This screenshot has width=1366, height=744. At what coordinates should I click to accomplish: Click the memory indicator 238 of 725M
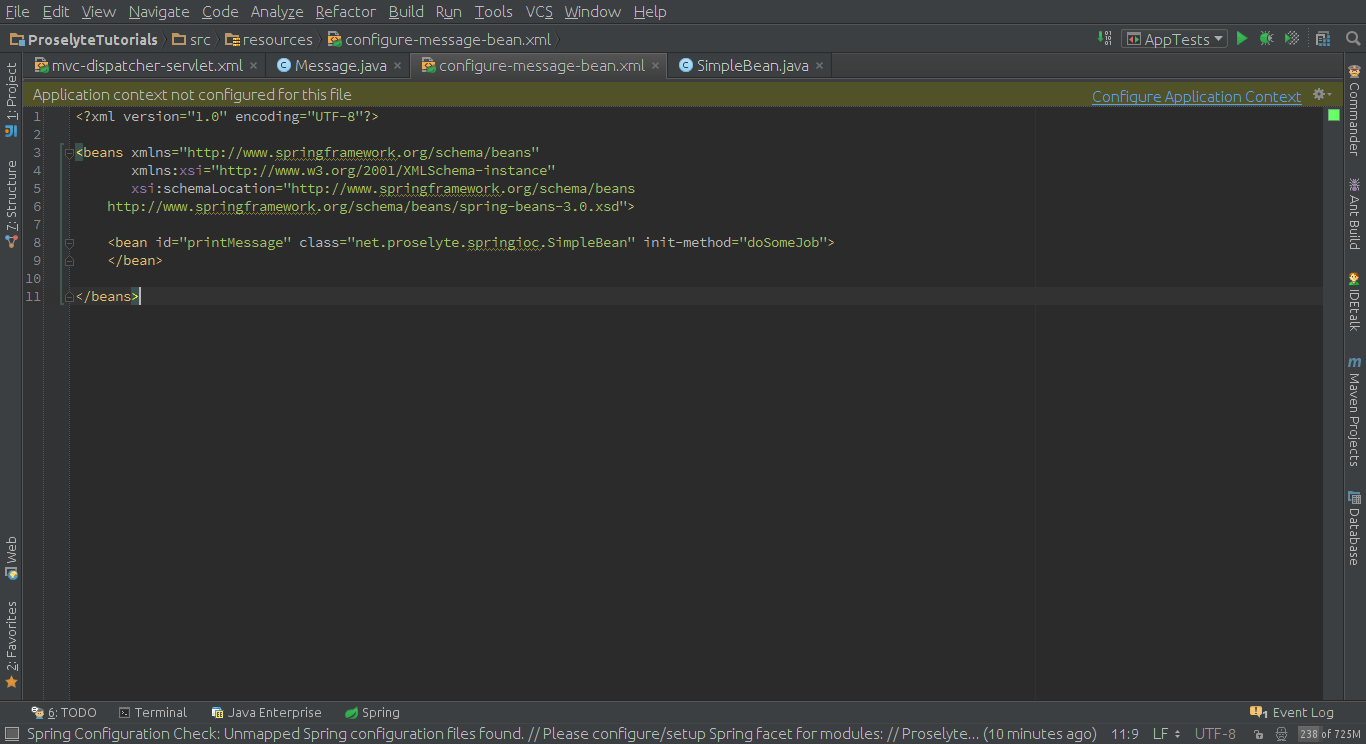(1330, 734)
